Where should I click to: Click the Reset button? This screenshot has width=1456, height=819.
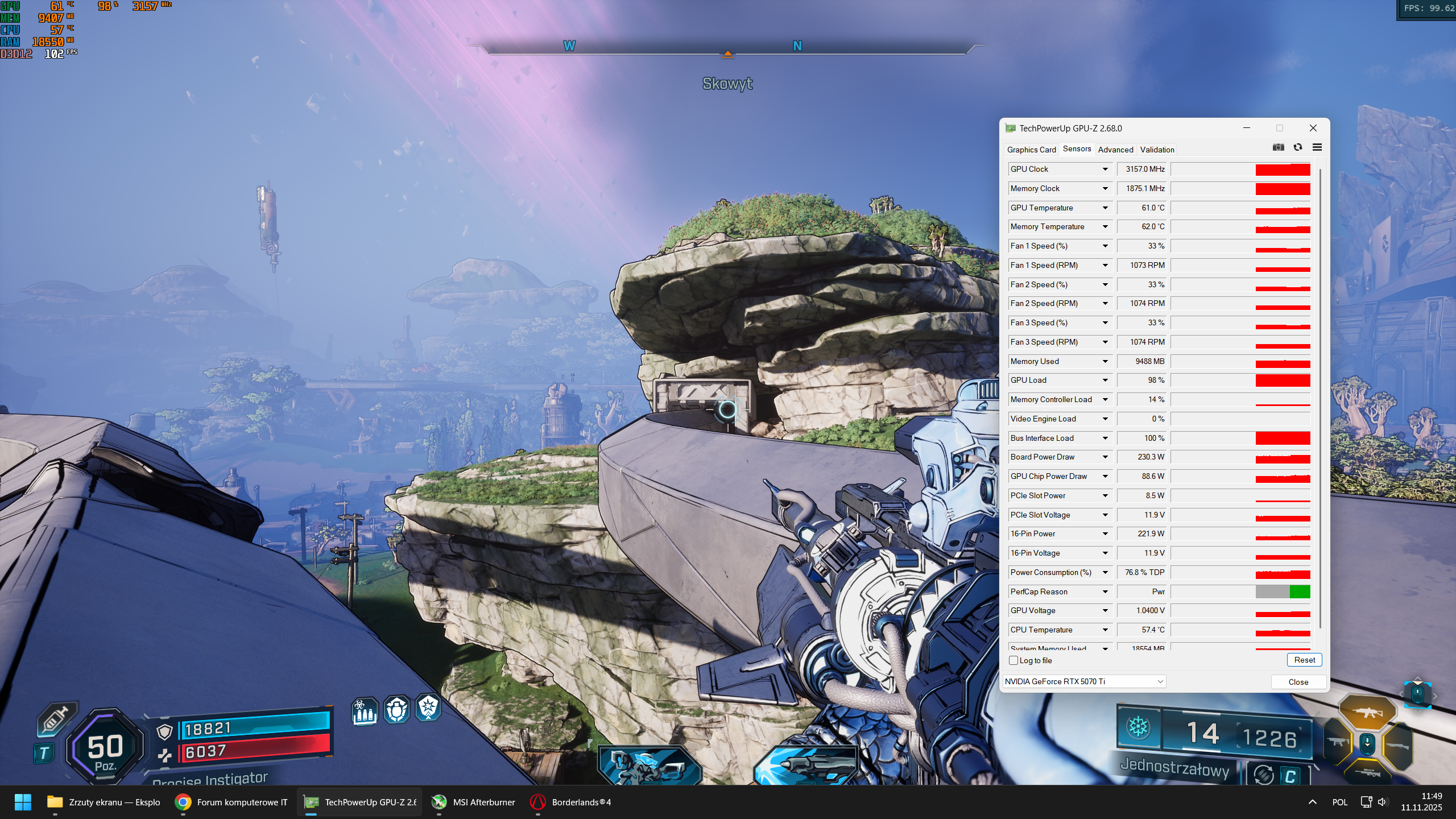pos(1304,660)
